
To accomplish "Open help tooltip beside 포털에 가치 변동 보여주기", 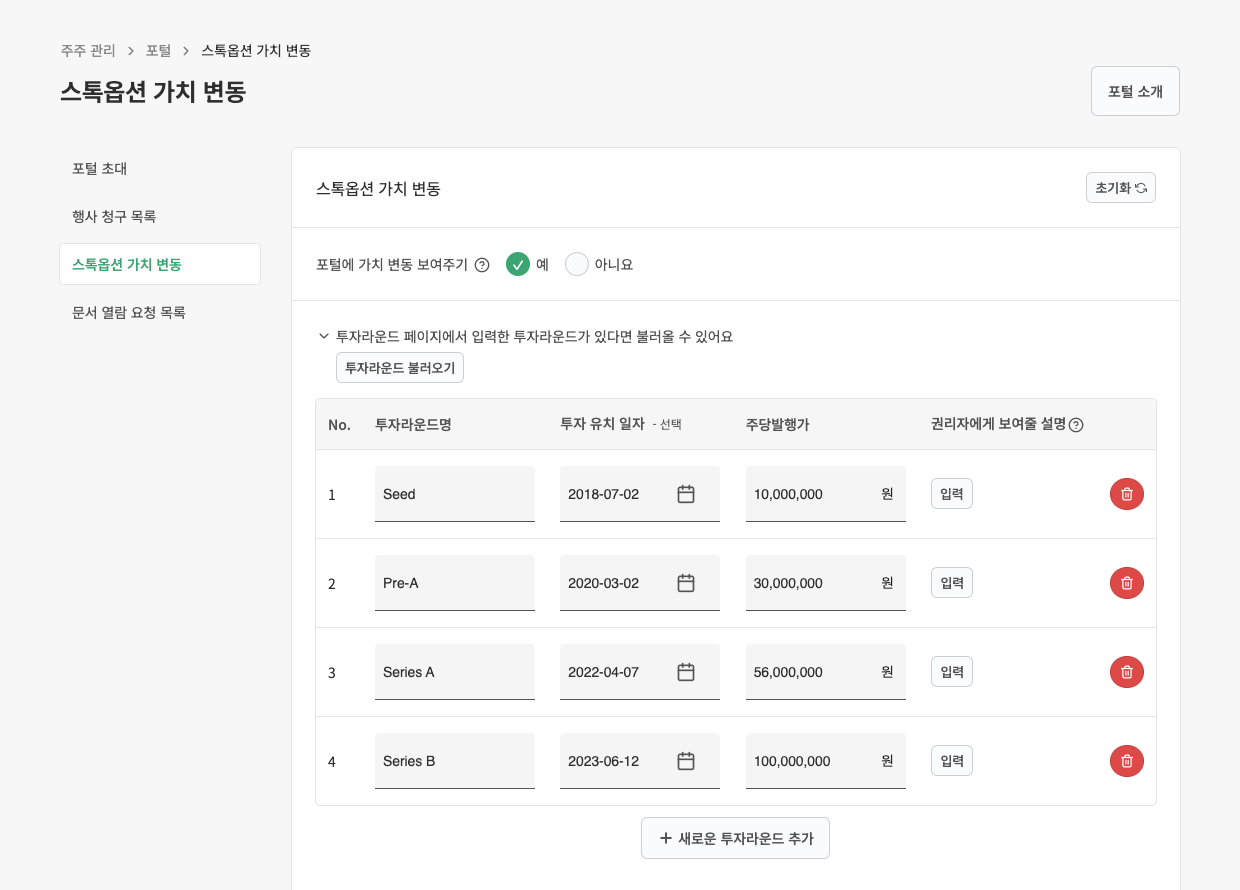I will (x=482, y=264).
